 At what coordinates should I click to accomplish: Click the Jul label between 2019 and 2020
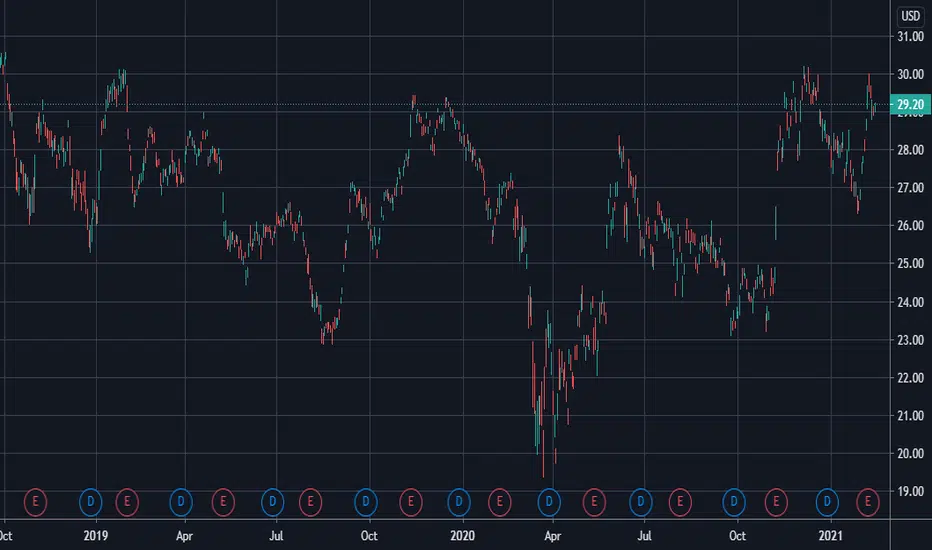click(x=276, y=536)
